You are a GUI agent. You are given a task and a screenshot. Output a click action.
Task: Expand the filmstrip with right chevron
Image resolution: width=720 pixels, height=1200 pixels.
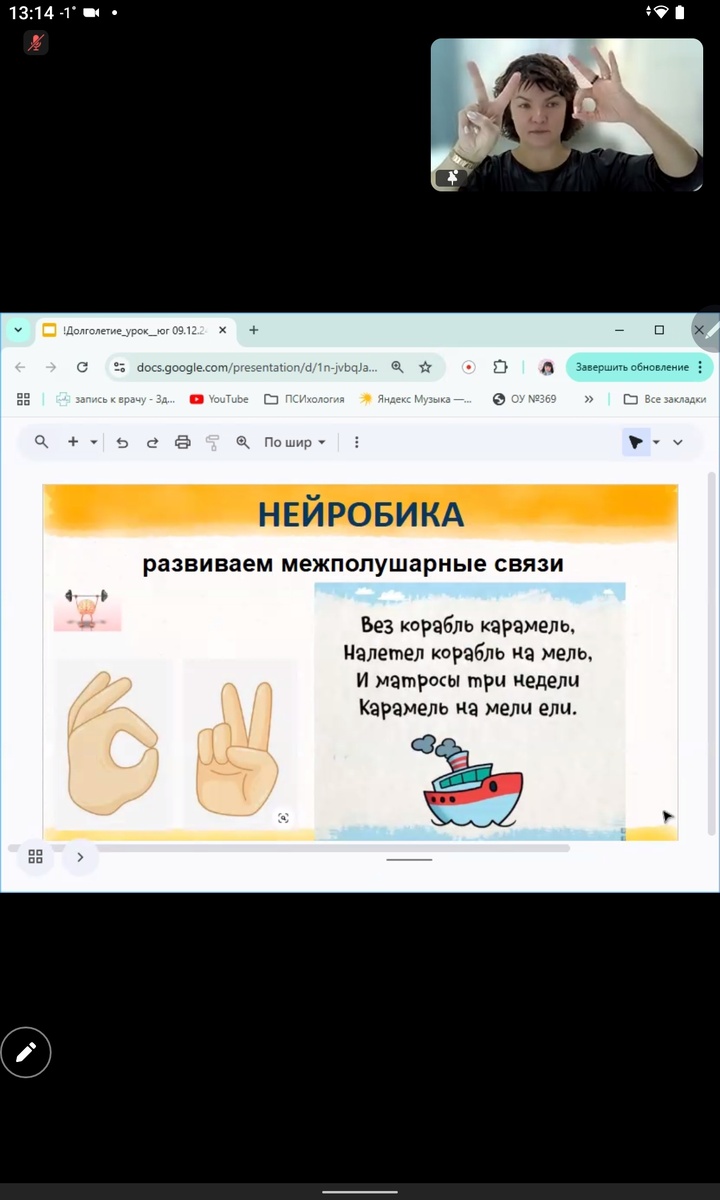[x=80, y=856]
